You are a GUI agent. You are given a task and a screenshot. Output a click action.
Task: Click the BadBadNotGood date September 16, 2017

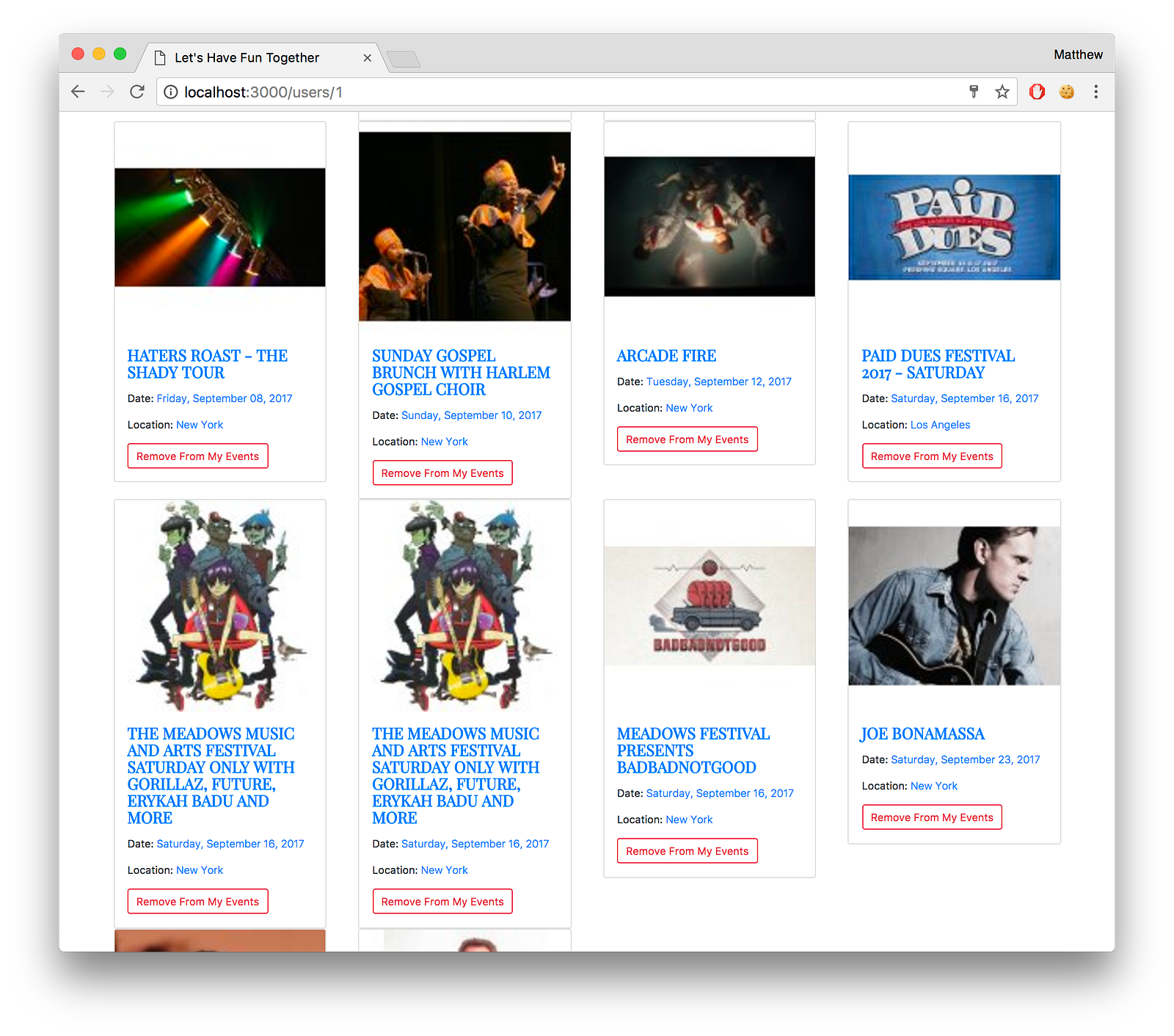720,793
